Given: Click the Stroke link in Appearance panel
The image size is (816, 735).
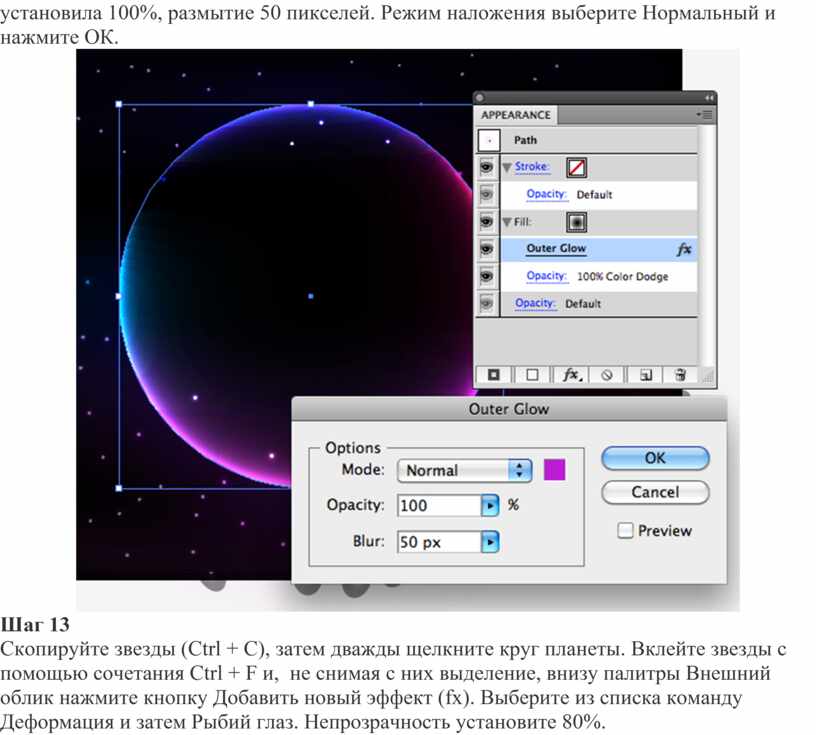Looking at the screenshot, I should (532, 167).
